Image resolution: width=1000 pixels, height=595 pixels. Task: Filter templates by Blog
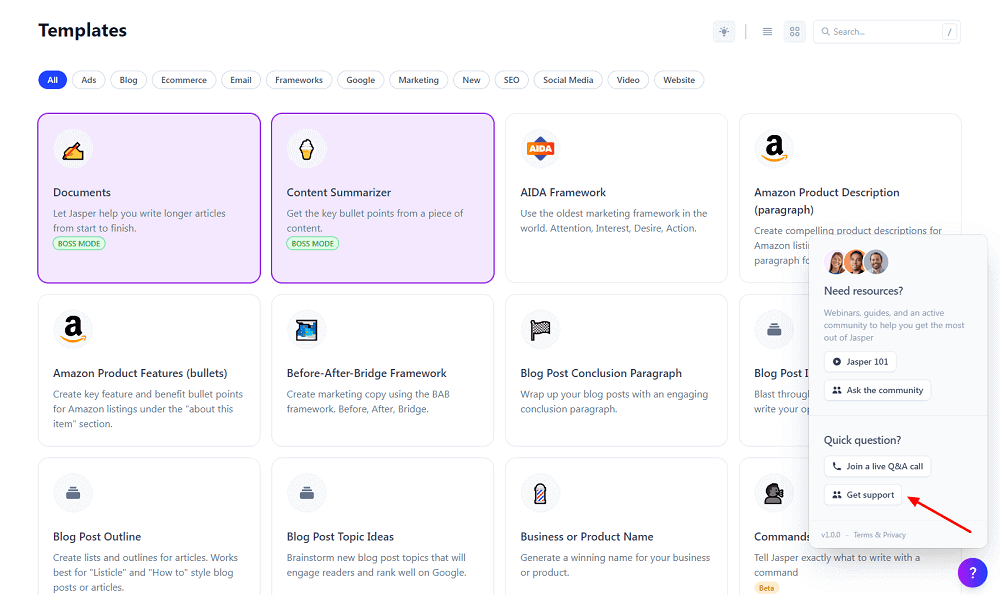(x=128, y=80)
